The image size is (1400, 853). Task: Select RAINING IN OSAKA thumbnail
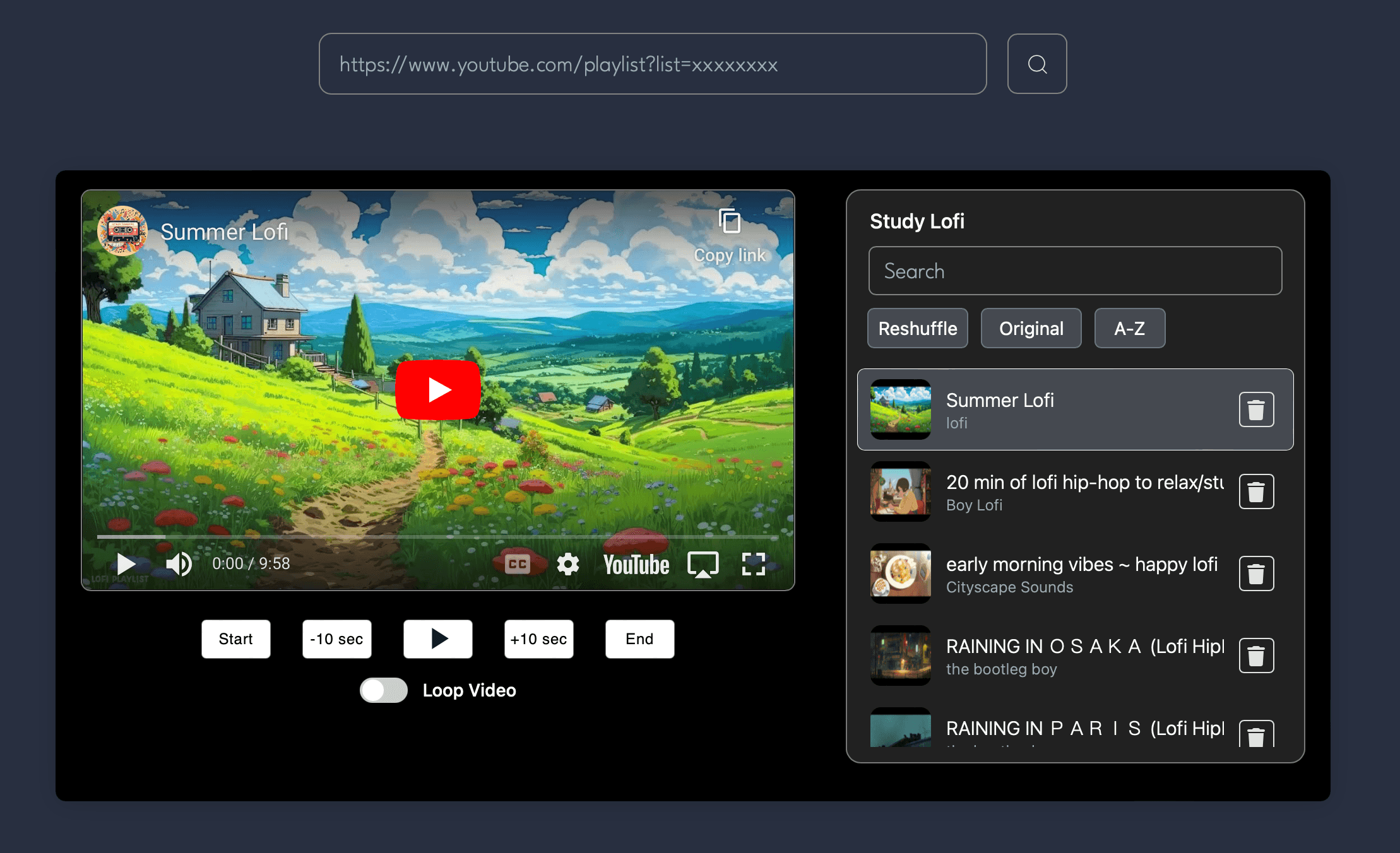coord(901,656)
